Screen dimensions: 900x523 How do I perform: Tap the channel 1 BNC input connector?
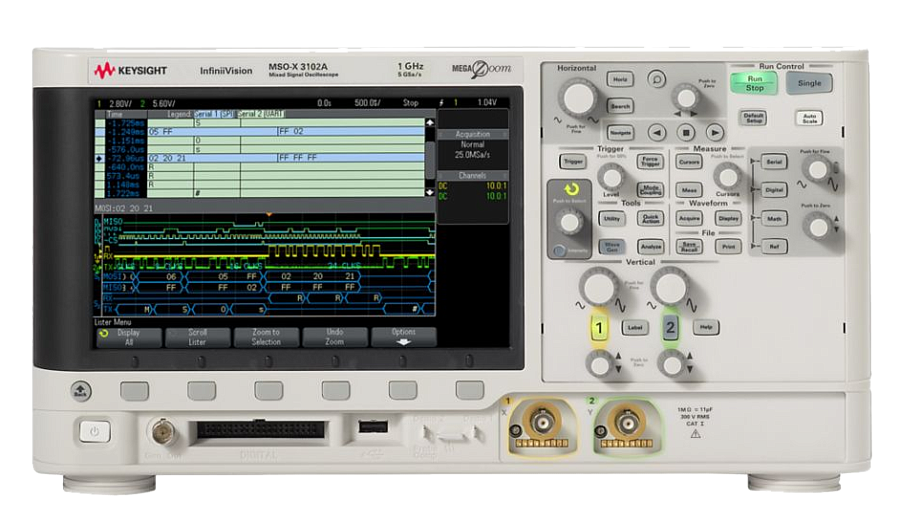[x=542, y=425]
